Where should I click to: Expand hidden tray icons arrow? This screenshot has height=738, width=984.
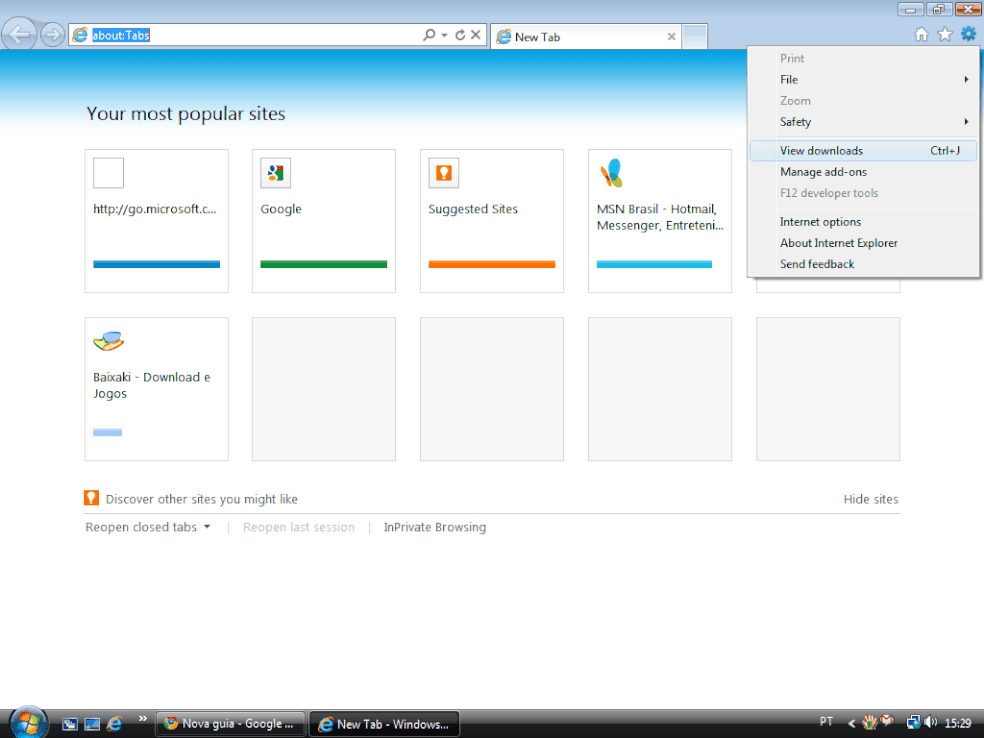click(x=852, y=724)
